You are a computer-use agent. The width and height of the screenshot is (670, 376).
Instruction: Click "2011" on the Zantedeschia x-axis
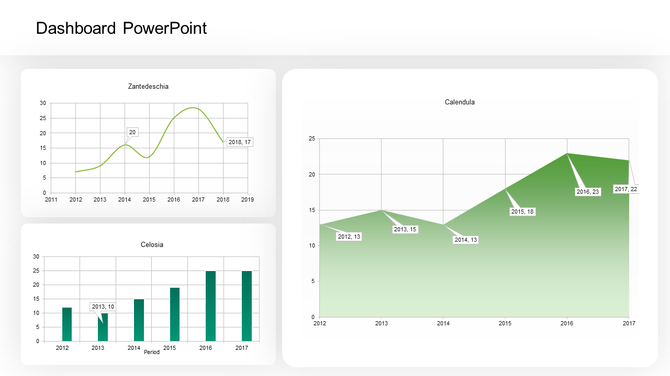click(x=51, y=200)
